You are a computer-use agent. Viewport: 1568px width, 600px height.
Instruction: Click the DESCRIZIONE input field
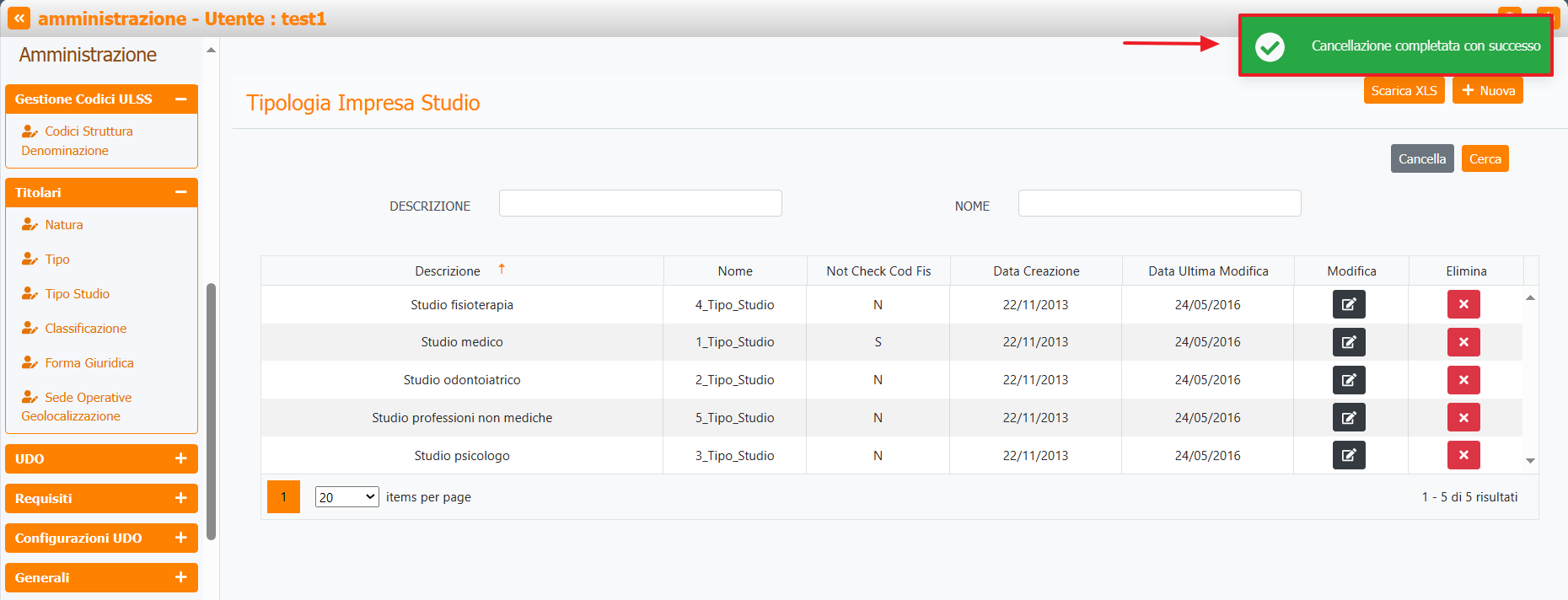(640, 203)
